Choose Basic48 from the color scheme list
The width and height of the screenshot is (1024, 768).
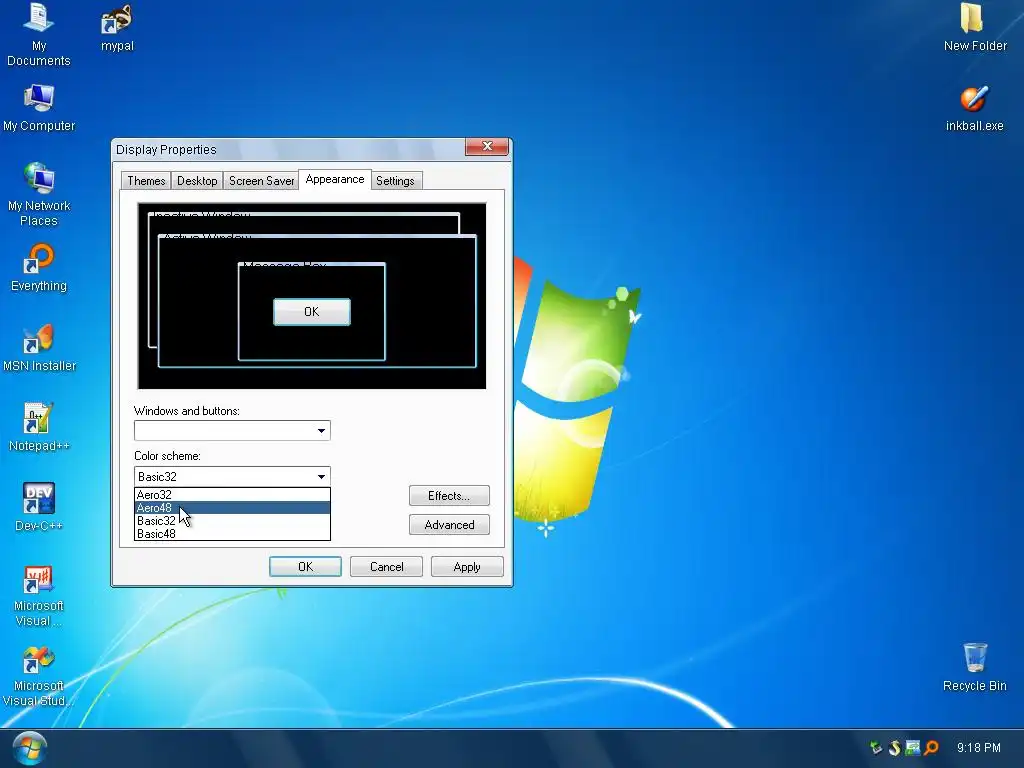point(232,534)
